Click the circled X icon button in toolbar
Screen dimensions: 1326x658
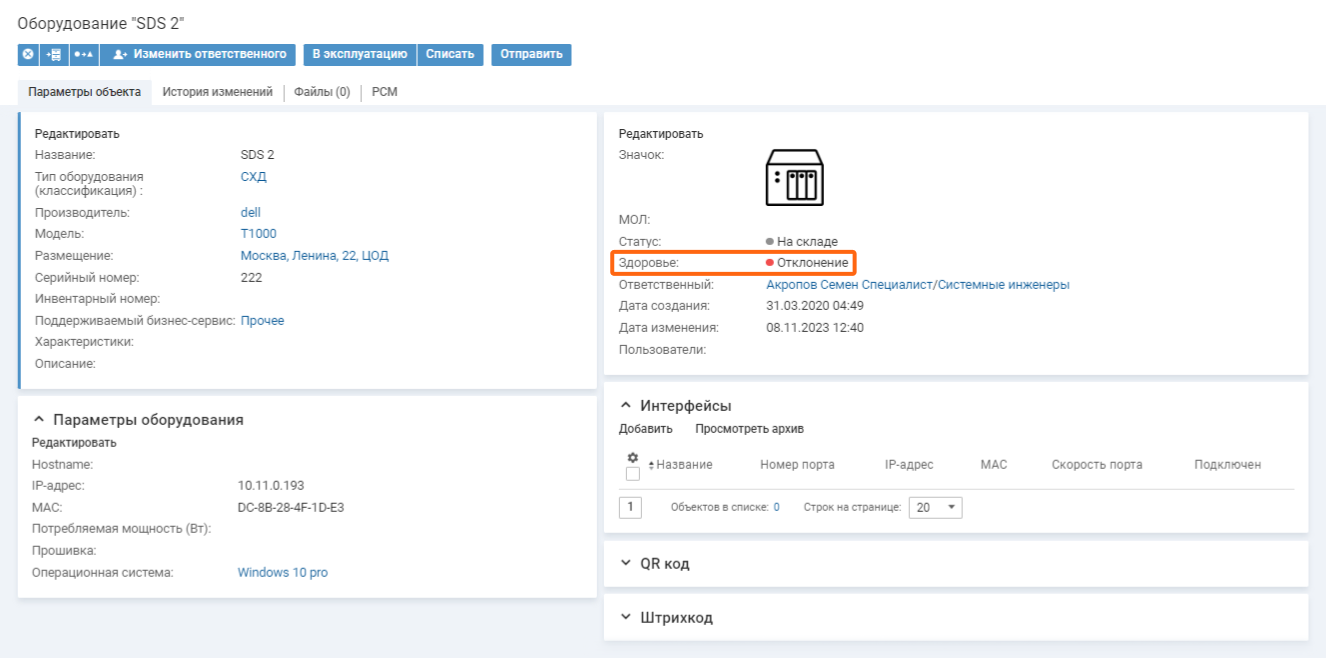click(28, 54)
